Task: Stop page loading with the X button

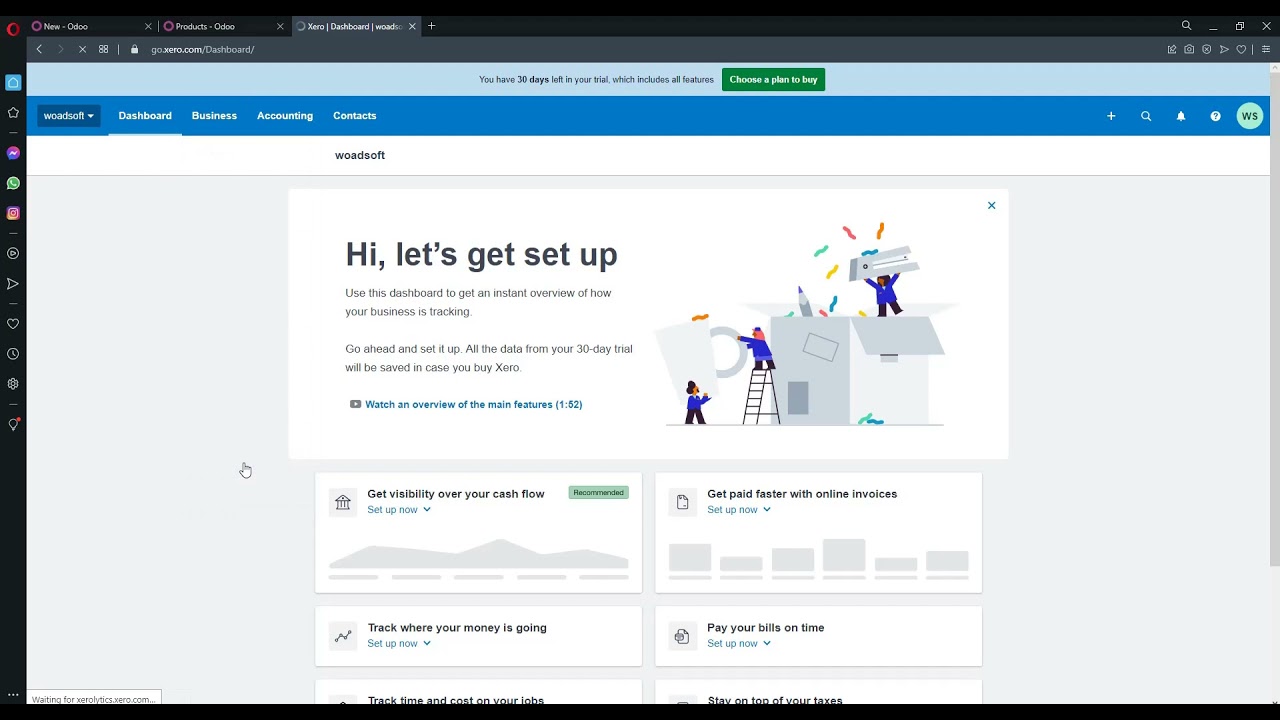Action: click(82, 49)
